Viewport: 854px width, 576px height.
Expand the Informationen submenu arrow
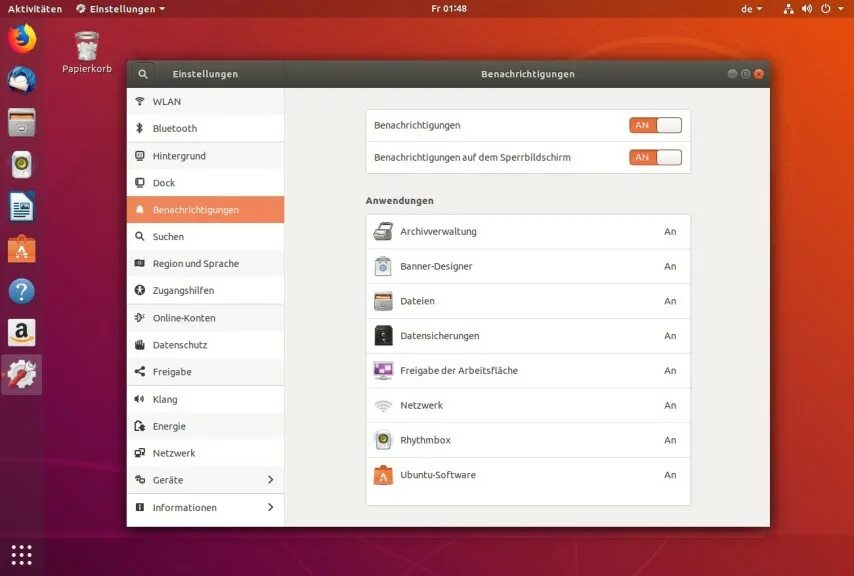271,507
